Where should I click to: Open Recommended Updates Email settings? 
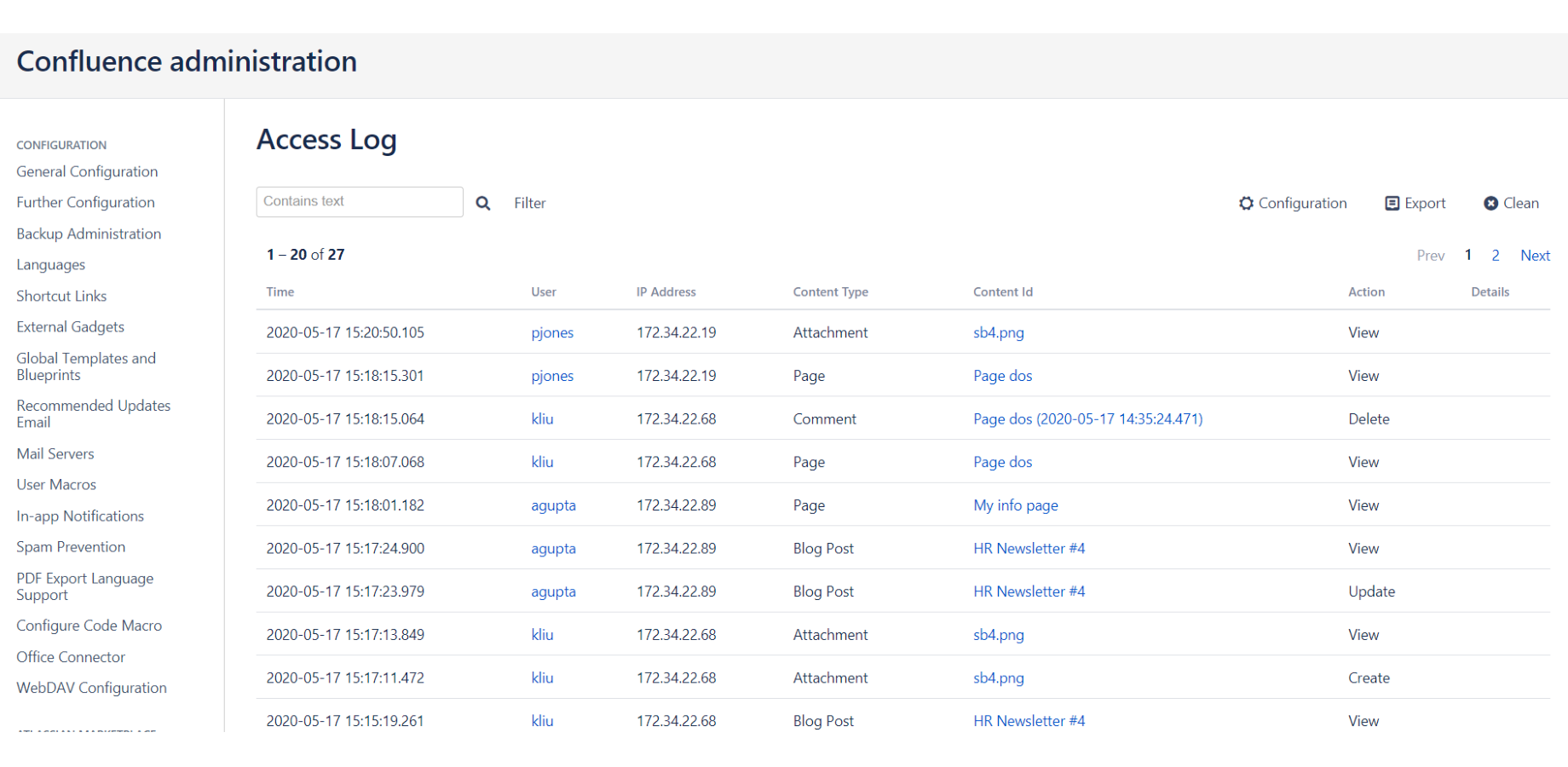pyautogui.click(x=93, y=413)
